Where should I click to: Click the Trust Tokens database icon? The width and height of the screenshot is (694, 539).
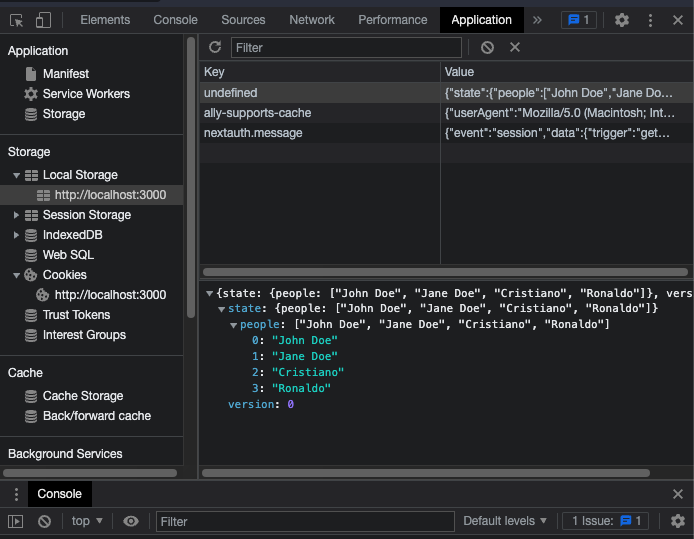(31, 315)
